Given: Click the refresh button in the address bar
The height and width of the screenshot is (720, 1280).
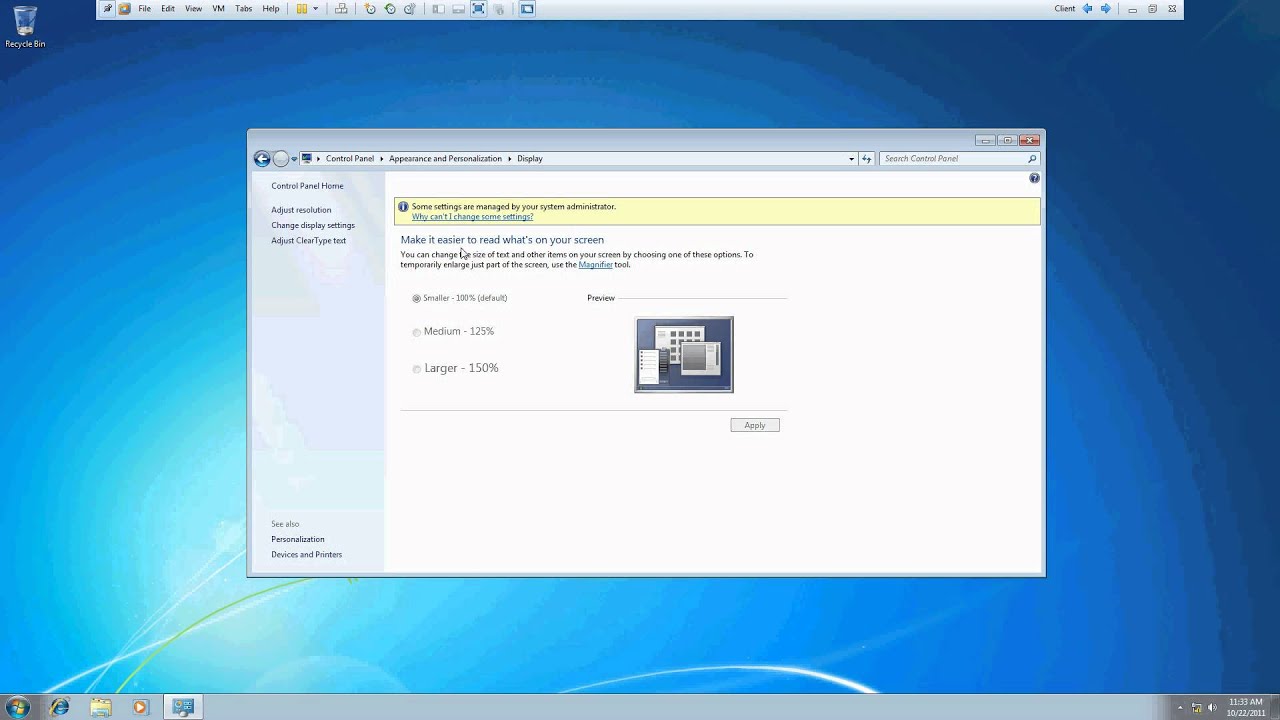Looking at the screenshot, I should [x=867, y=158].
